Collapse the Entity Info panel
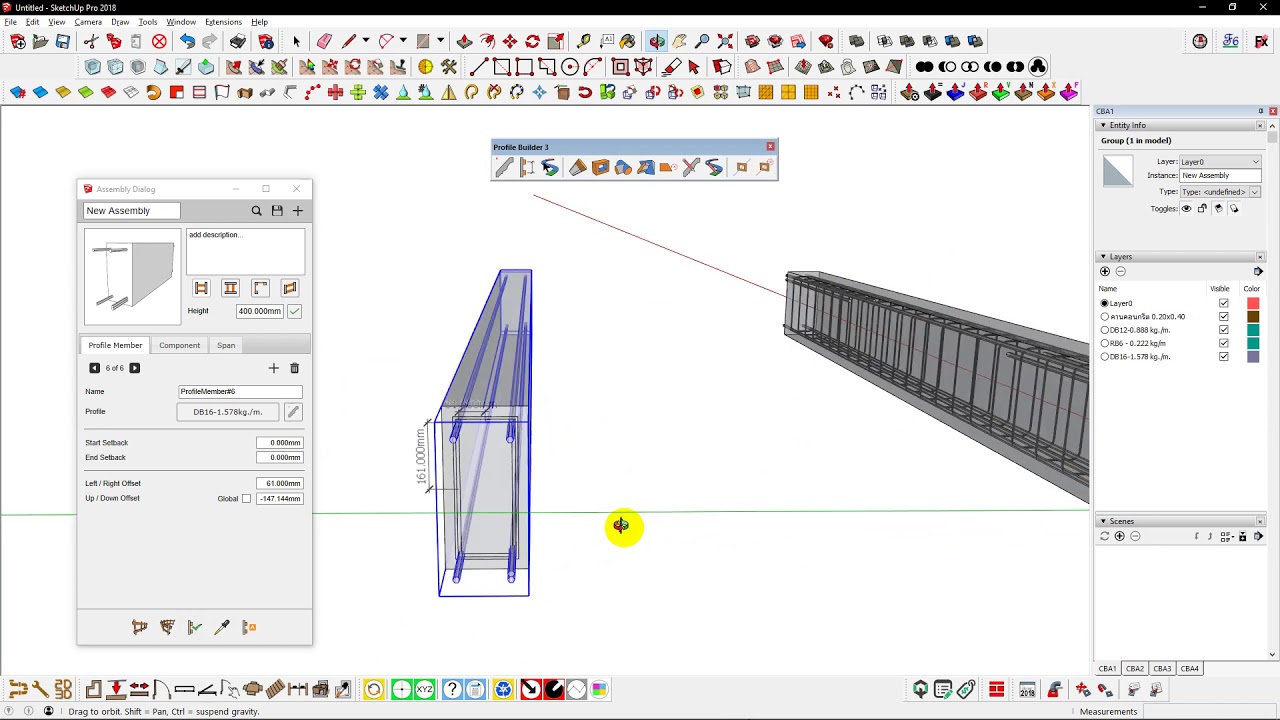Viewport: 1280px width, 720px height. click(x=1103, y=125)
